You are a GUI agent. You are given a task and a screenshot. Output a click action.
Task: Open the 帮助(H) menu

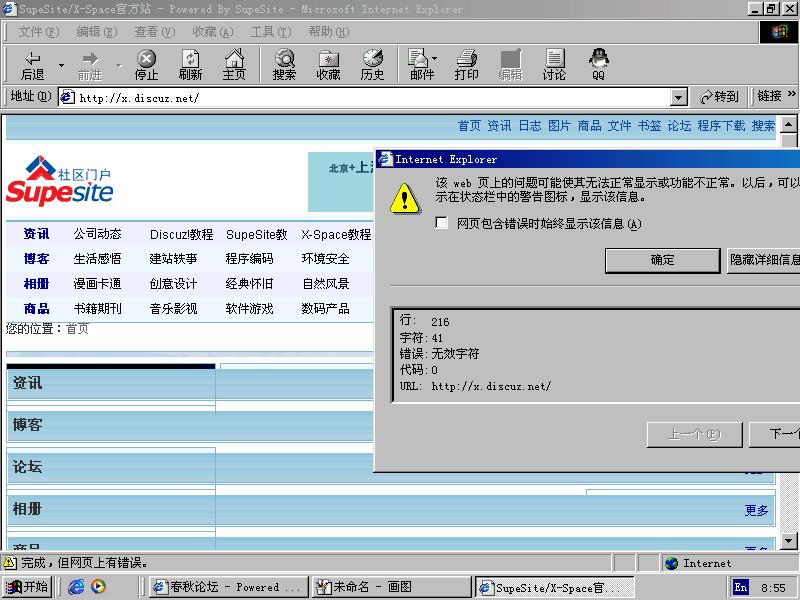[329, 32]
